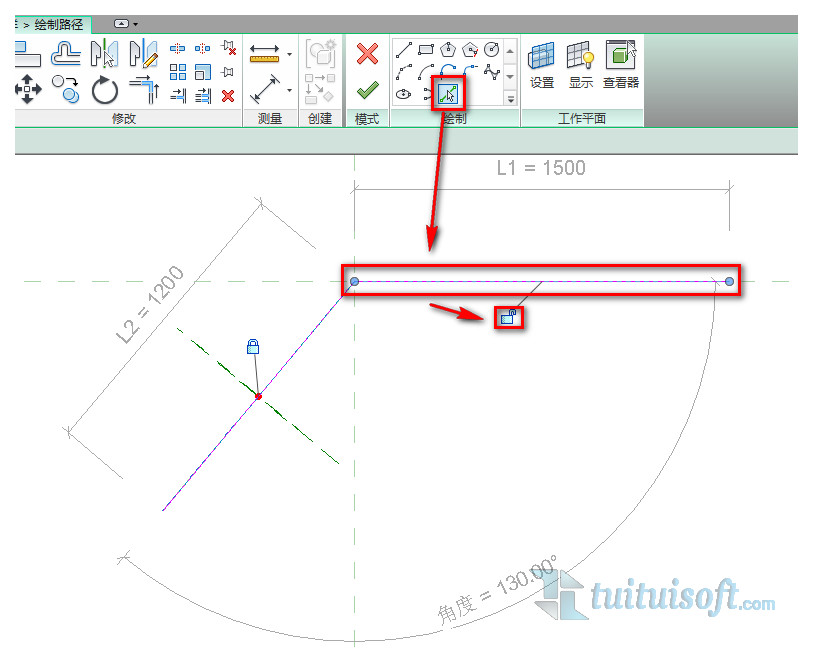Click the Create Assembly icon
The image size is (813, 665).
coord(321,54)
